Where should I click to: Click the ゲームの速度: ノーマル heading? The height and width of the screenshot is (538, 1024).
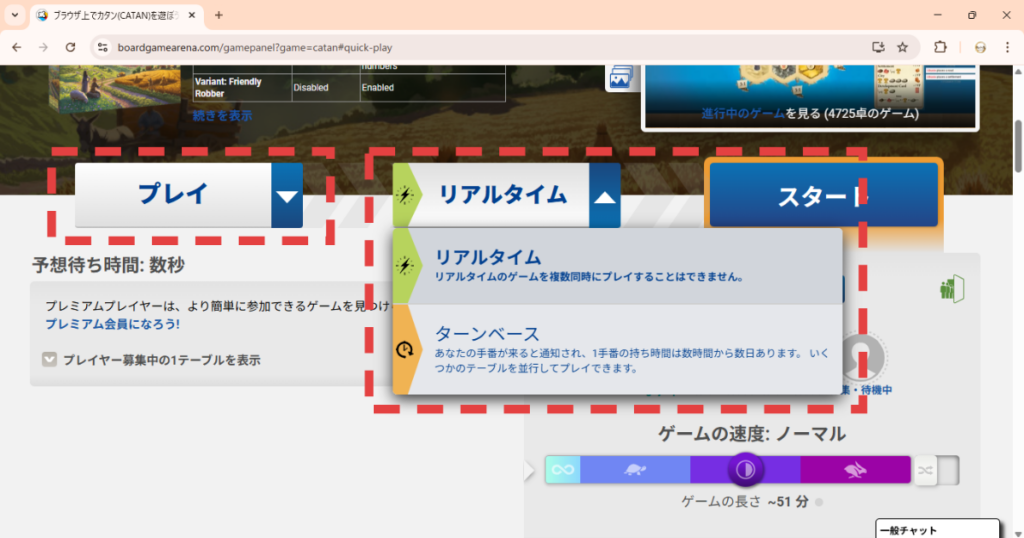tap(751, 434)
